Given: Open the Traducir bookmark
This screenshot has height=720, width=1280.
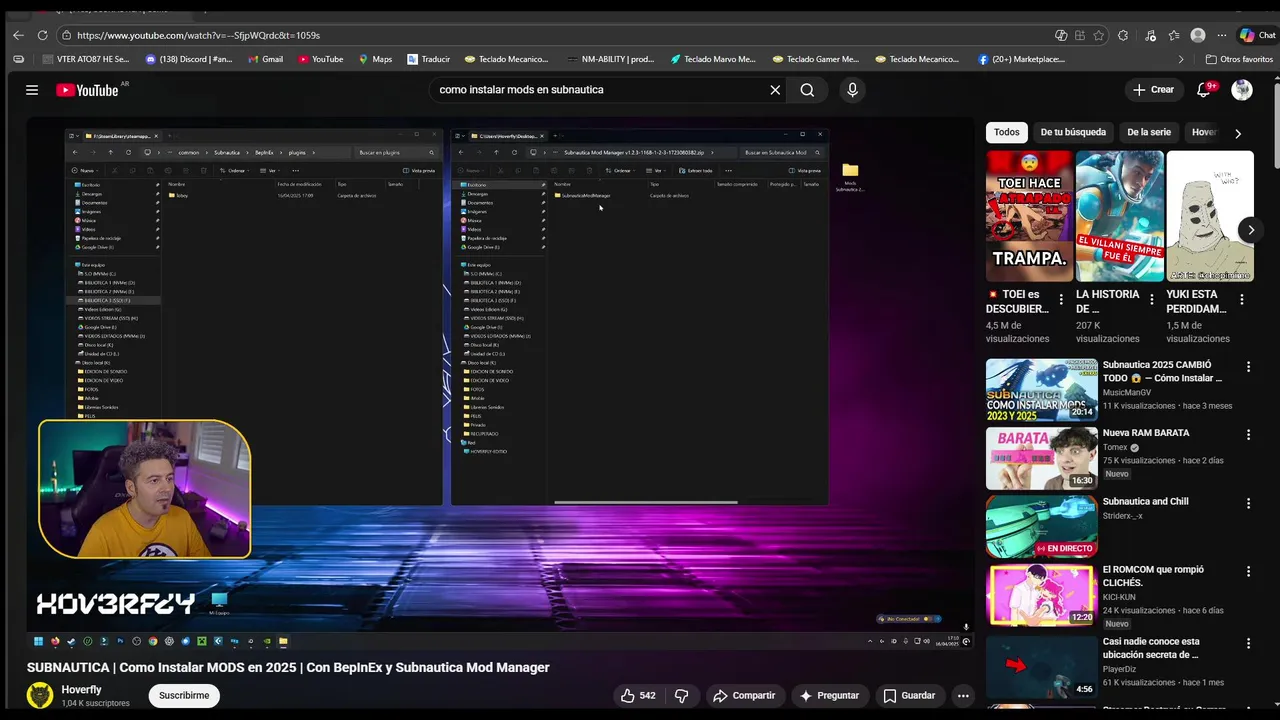Looking at the screenshot, I should [428, 59].
